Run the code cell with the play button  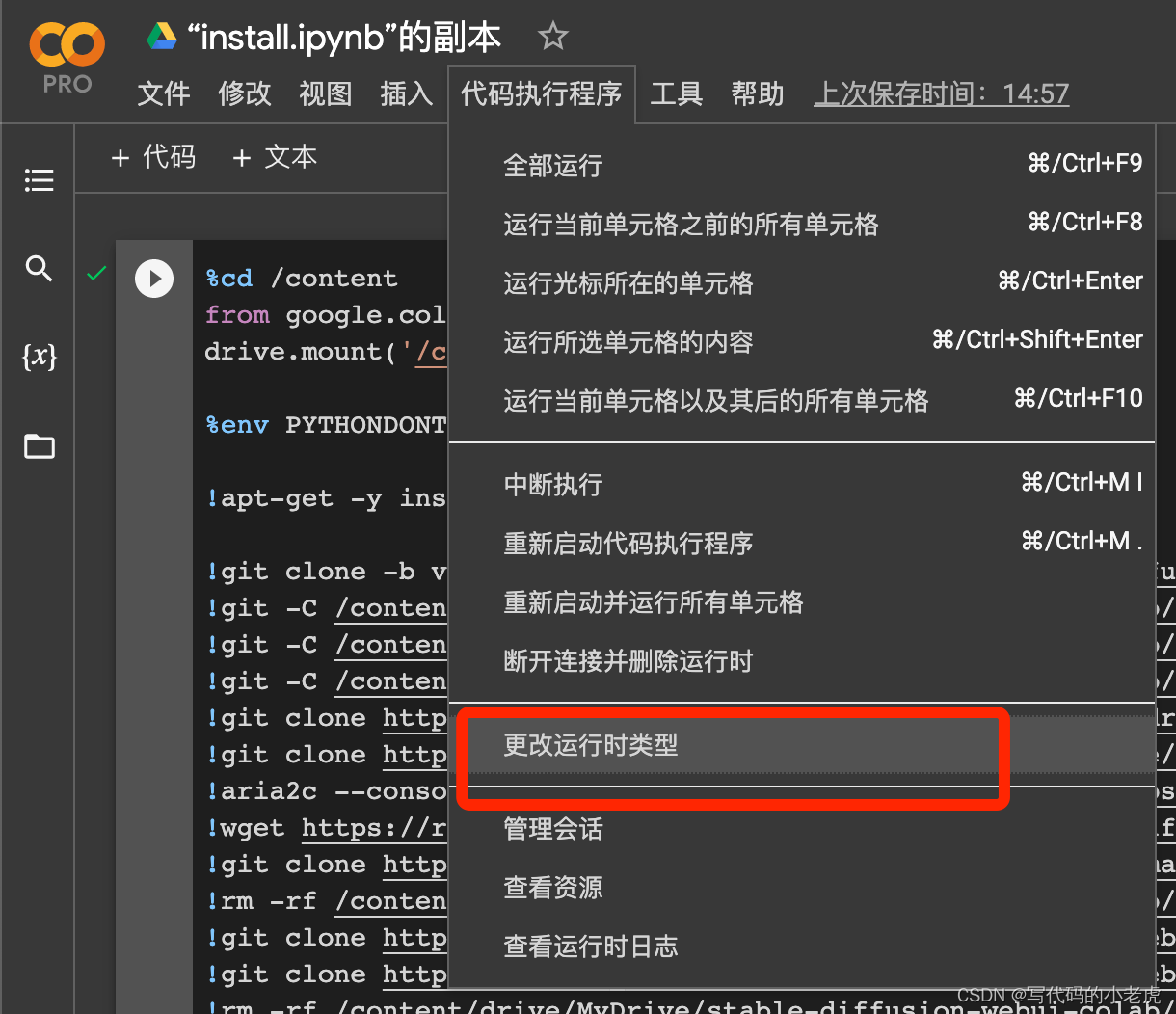click(x=154, y=279)
